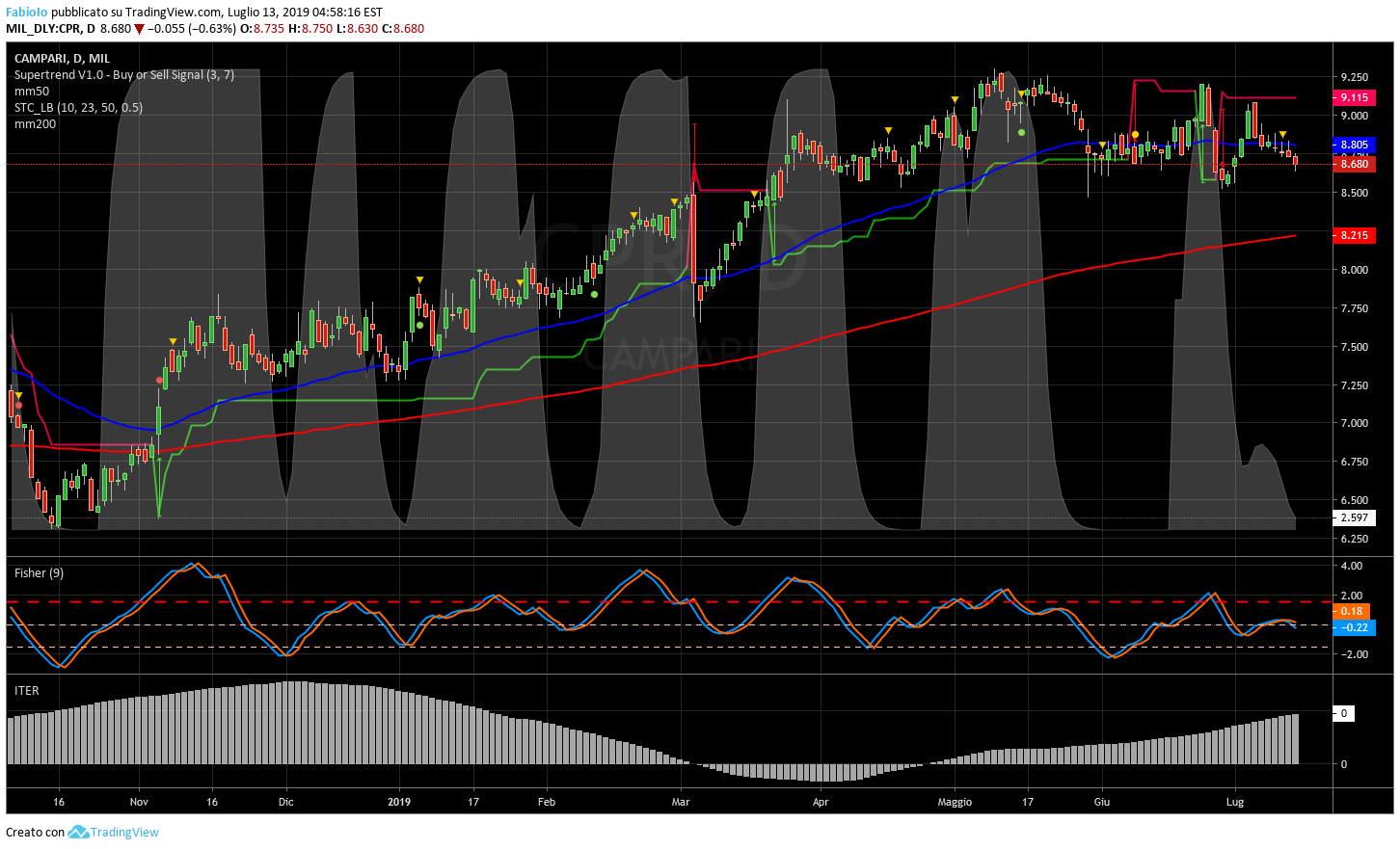This screenshot has height=849, width=1400.
Task: Click the 2.597 STC value tag
Action: coord(1354,517)
